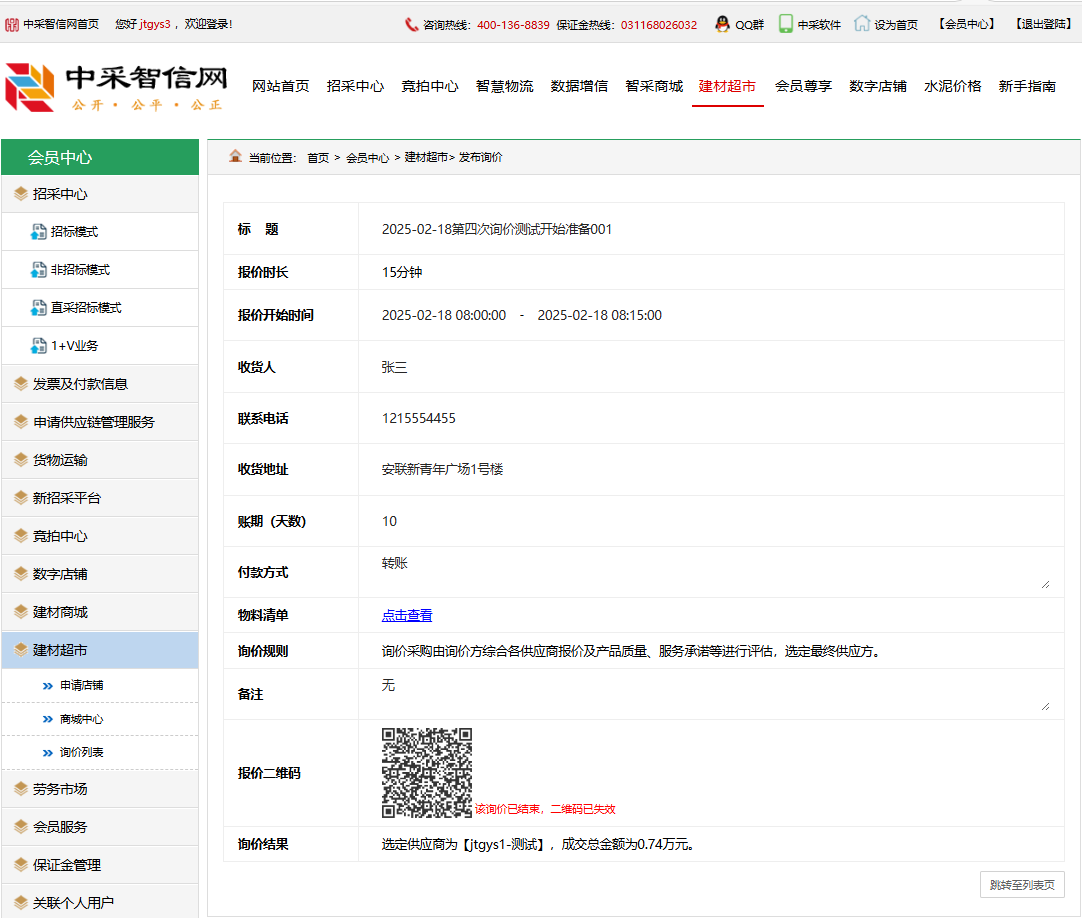
Task: Click the stack icon next to 发票及付款信息
Action: pyautogui.click(x=21, y=384)
